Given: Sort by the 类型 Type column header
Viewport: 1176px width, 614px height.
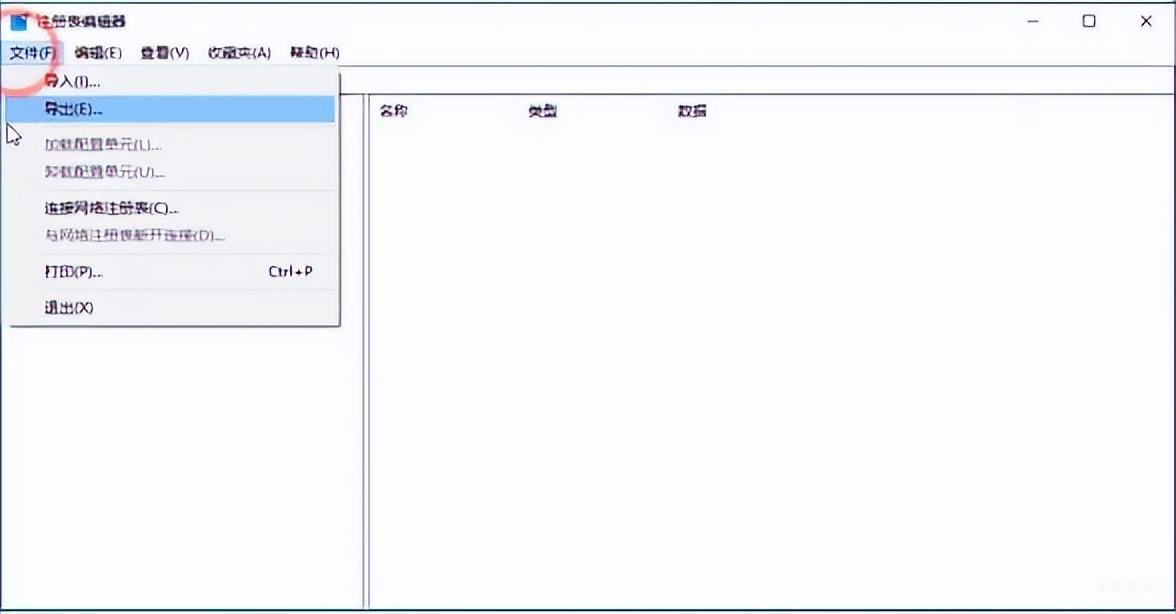Looking at the screenshot, I should [543, 111].
